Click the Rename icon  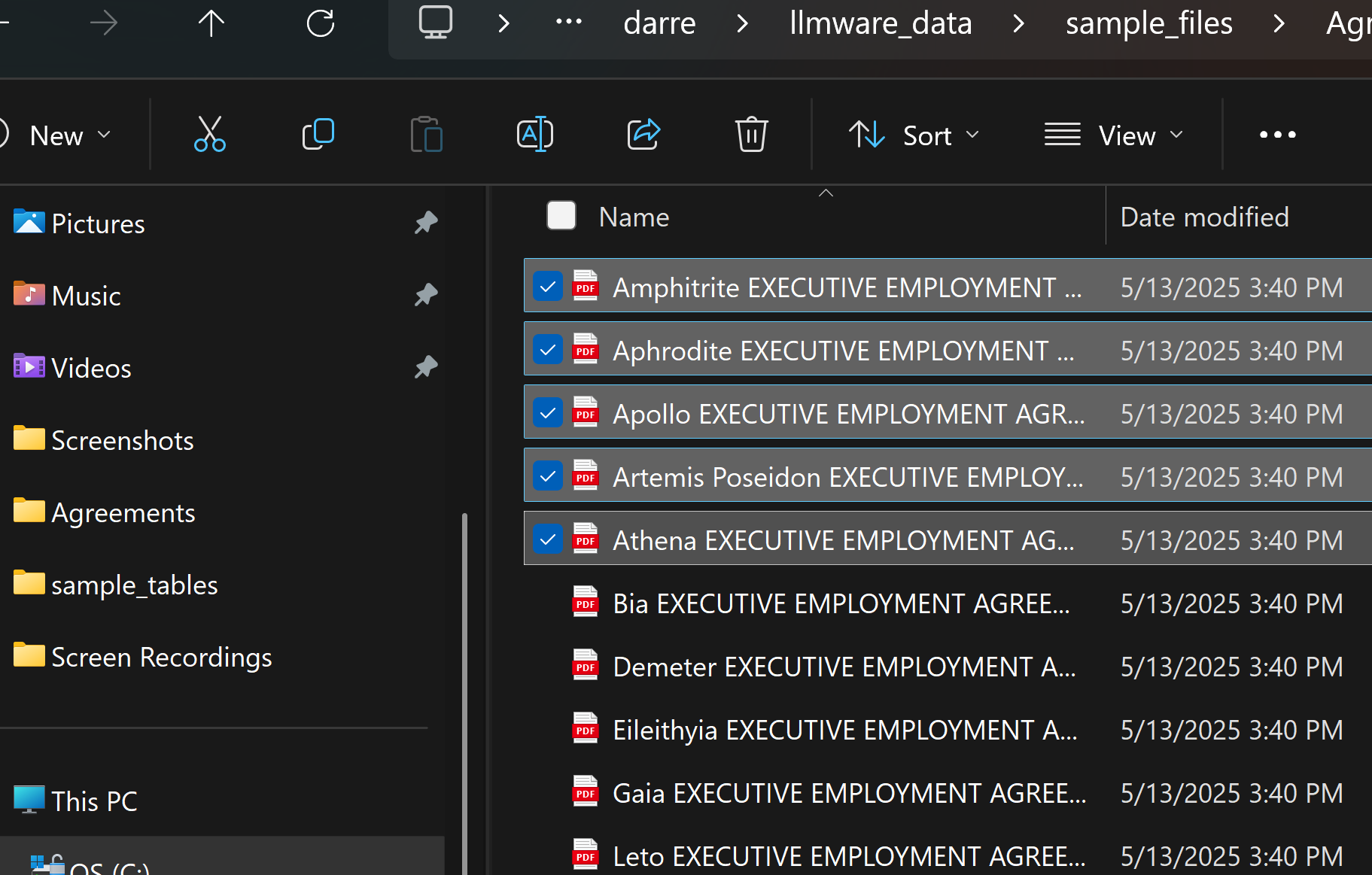(x=534, y=135)
